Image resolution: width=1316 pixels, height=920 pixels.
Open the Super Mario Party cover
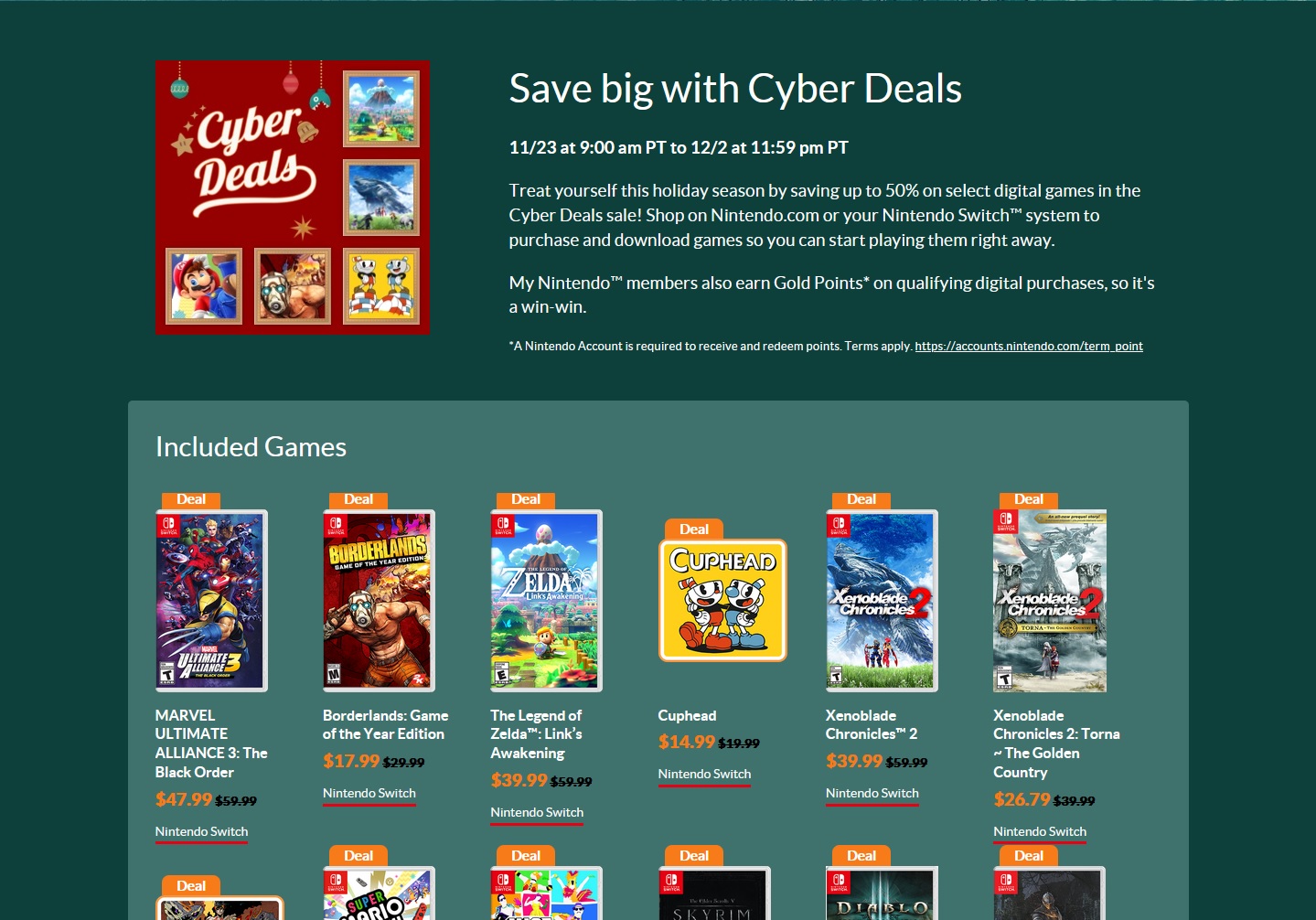click(379, 893)
